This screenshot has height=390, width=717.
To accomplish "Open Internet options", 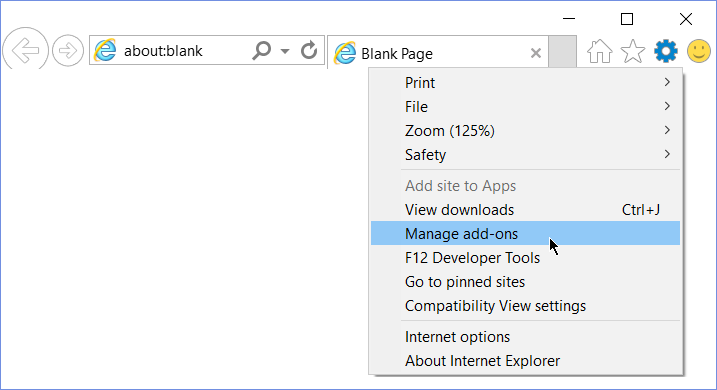I will [525, 337].
